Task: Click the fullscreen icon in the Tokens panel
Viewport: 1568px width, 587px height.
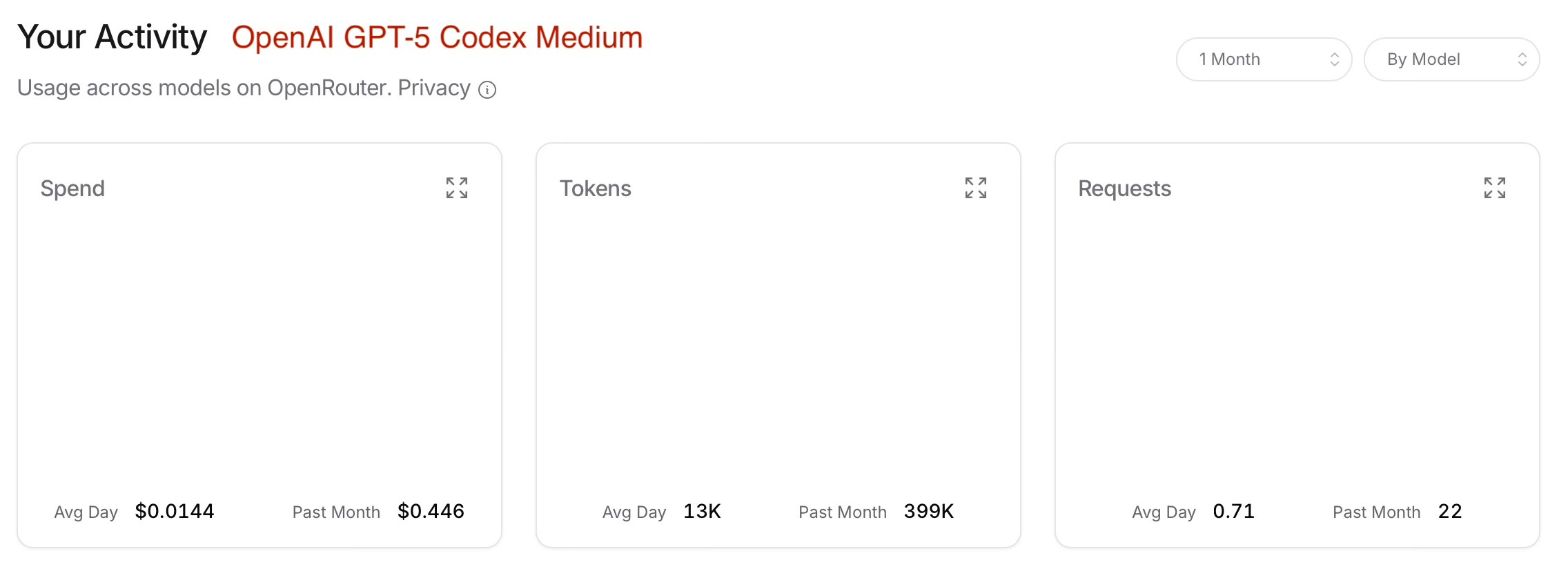Action: point(976,187)
